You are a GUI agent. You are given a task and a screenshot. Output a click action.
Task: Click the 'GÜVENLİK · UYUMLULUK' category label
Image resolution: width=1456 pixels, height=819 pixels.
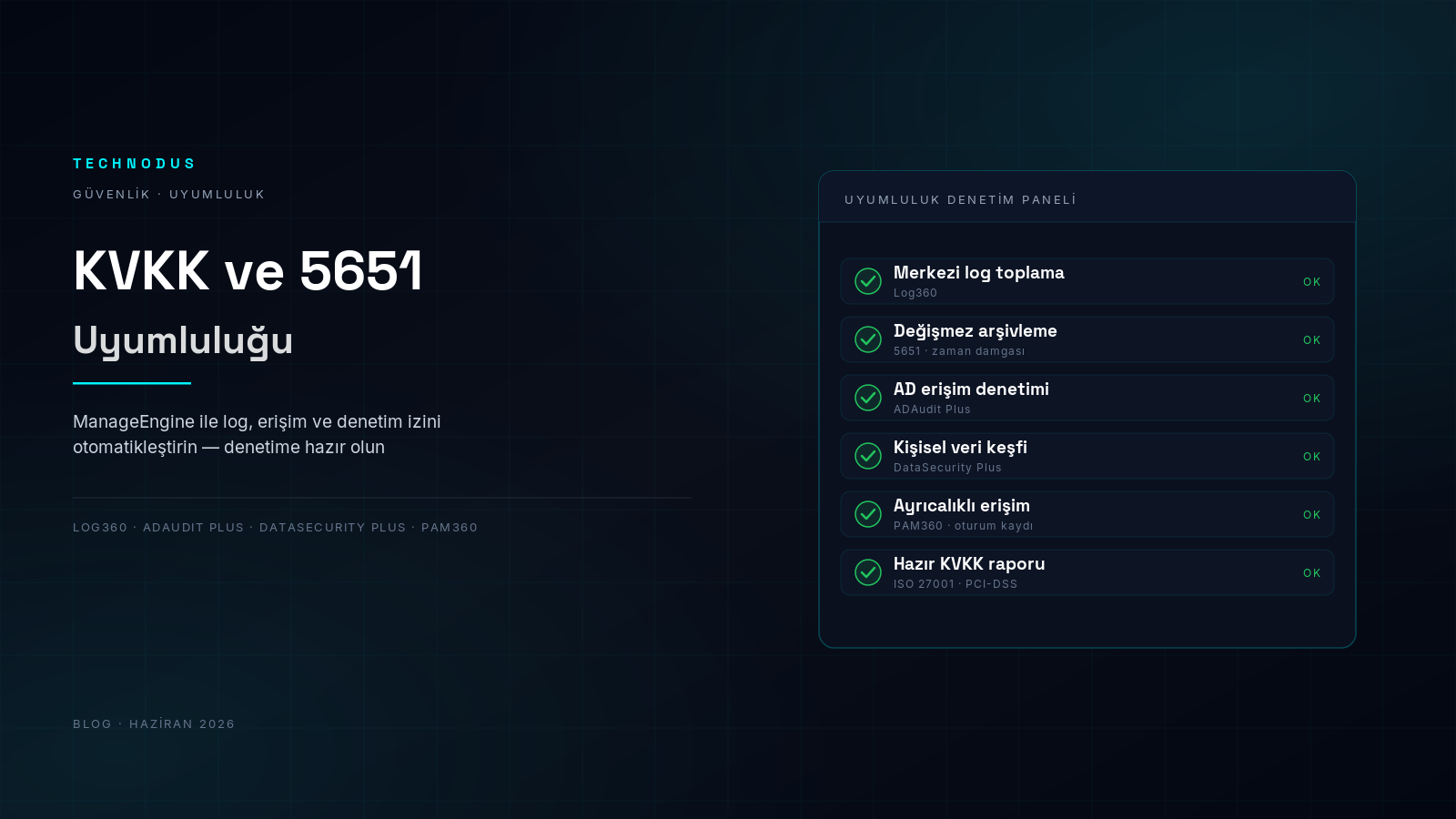tap(168, 194)
